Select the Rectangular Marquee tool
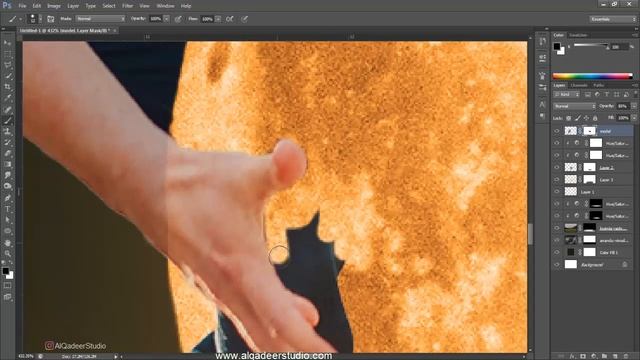This screenshot has width=640, height=360. tap(7, 54)
